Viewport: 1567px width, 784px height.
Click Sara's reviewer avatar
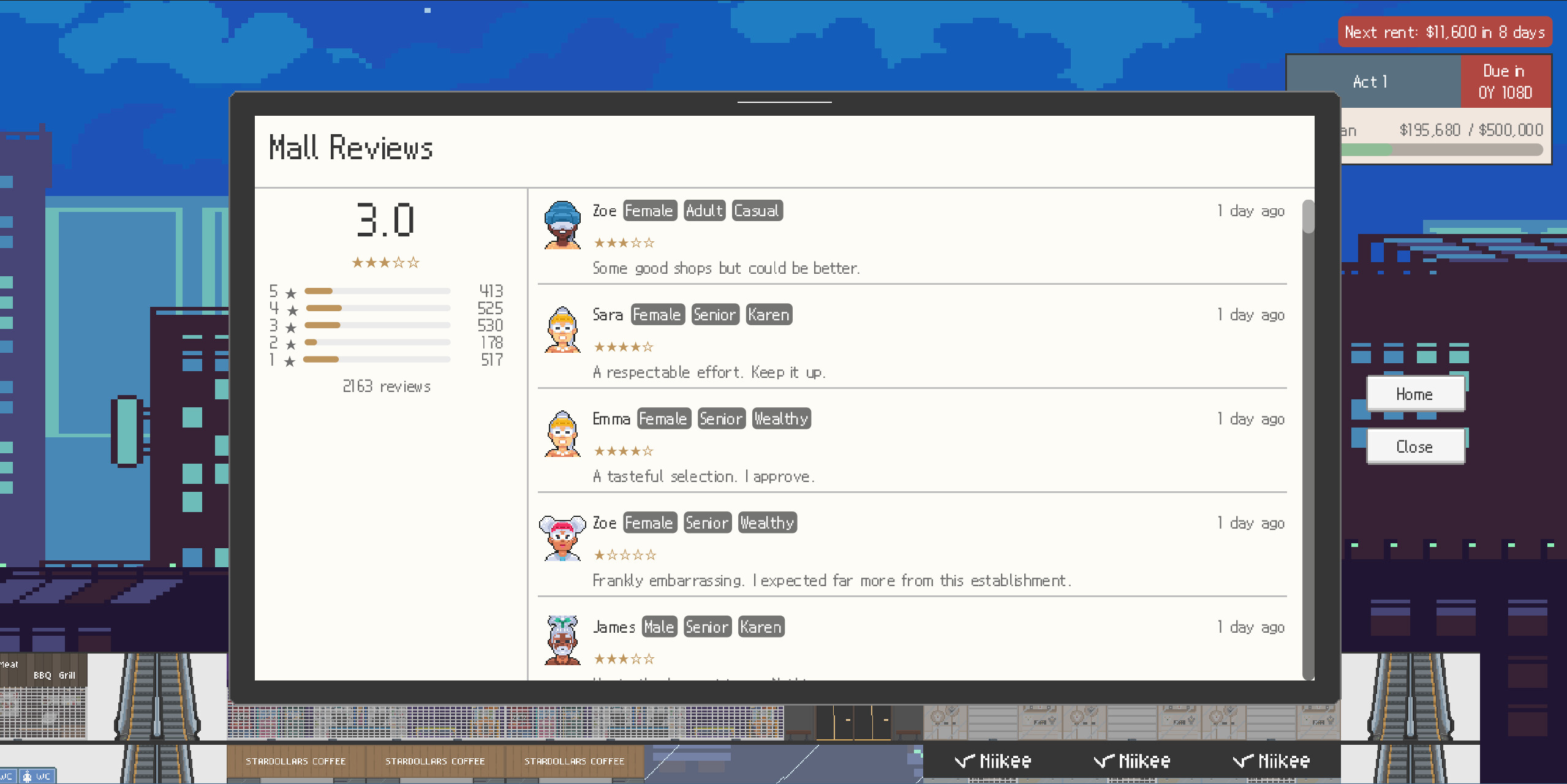pyautogui.click(x=562, y=329)
